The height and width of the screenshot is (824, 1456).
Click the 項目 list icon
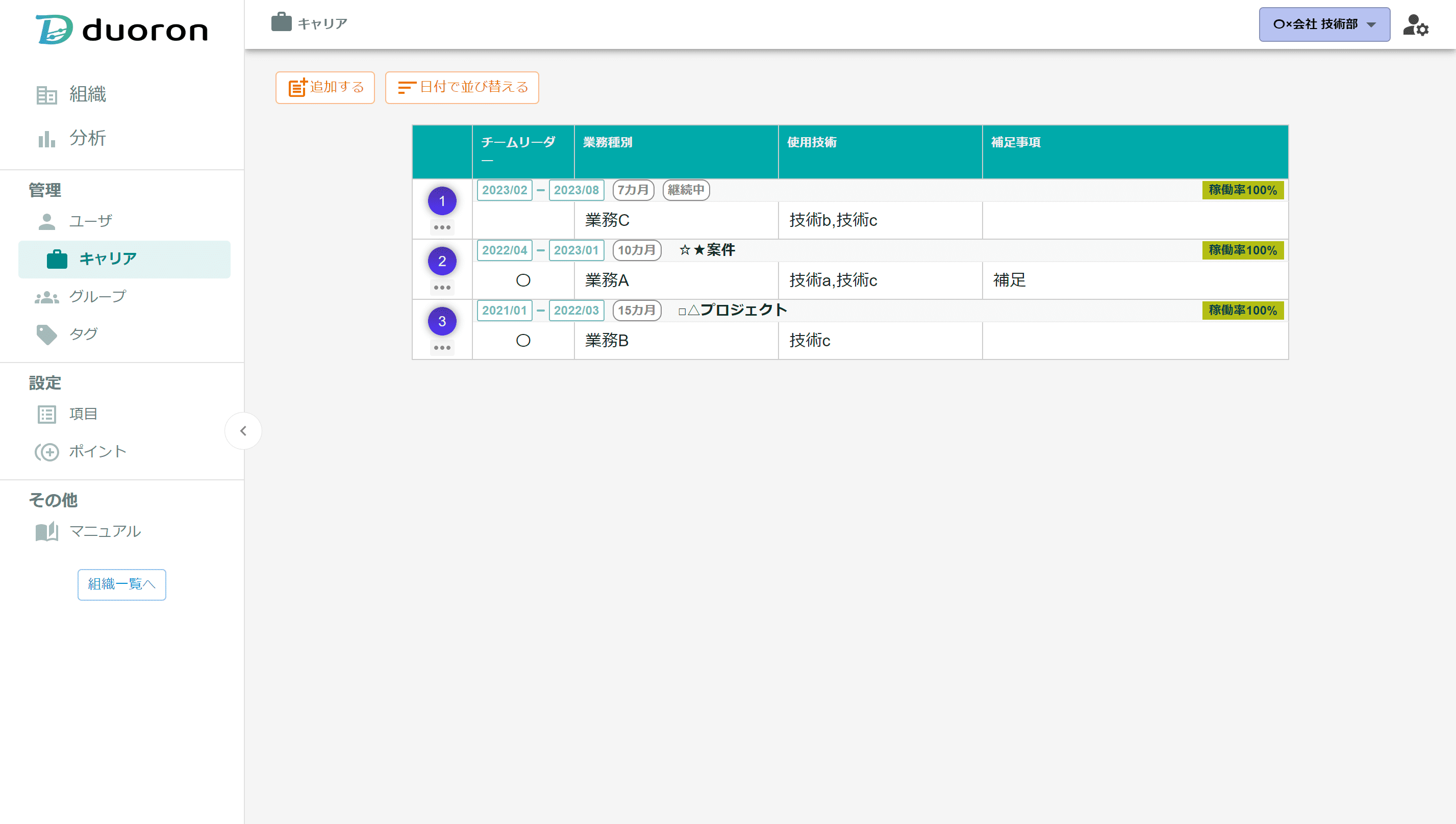click(x=46, y=414)
